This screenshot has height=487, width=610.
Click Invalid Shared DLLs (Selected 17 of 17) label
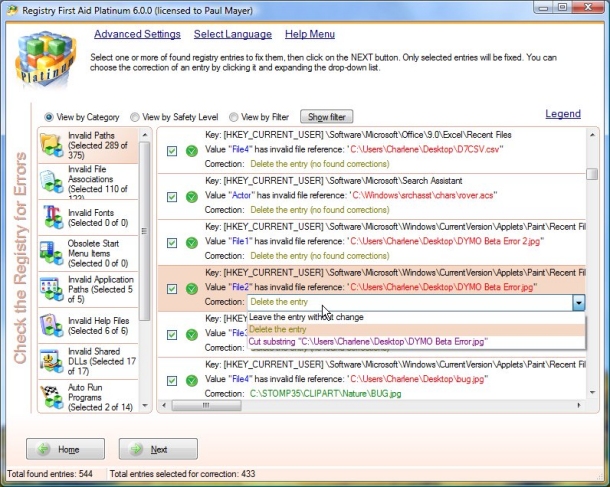tap(102, 361)
